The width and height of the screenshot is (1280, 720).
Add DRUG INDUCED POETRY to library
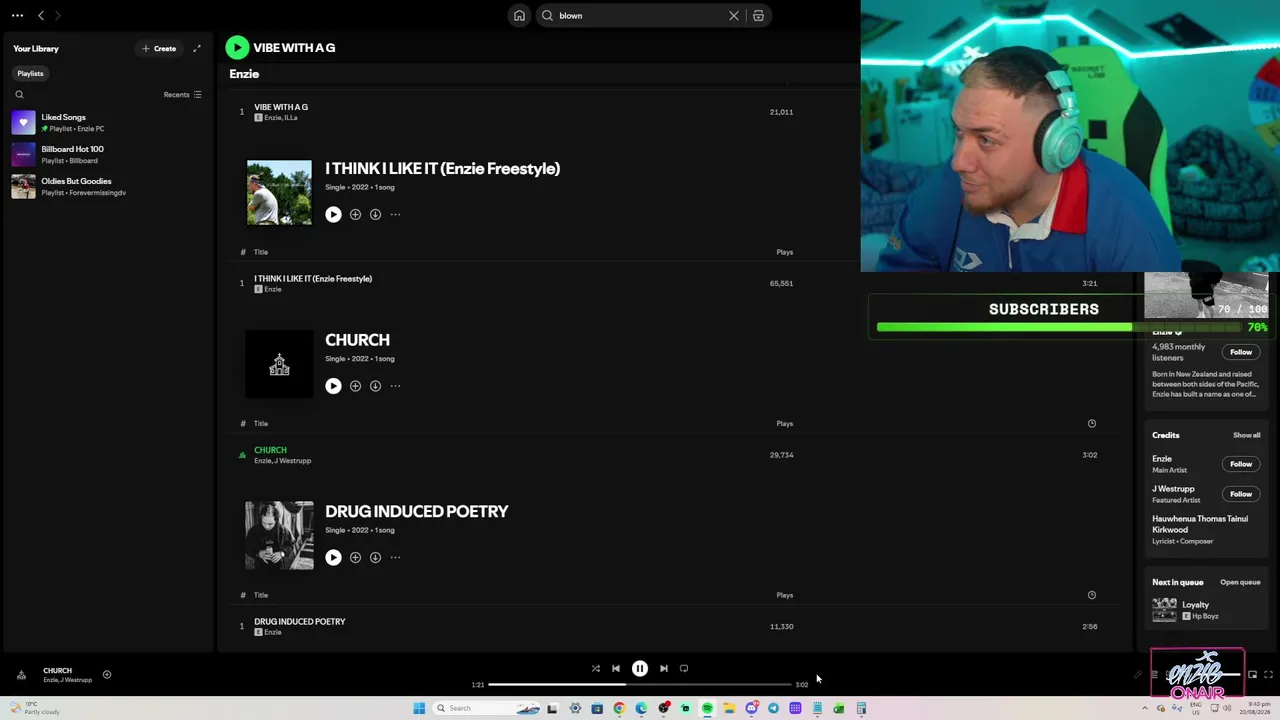tap(355, 557)
